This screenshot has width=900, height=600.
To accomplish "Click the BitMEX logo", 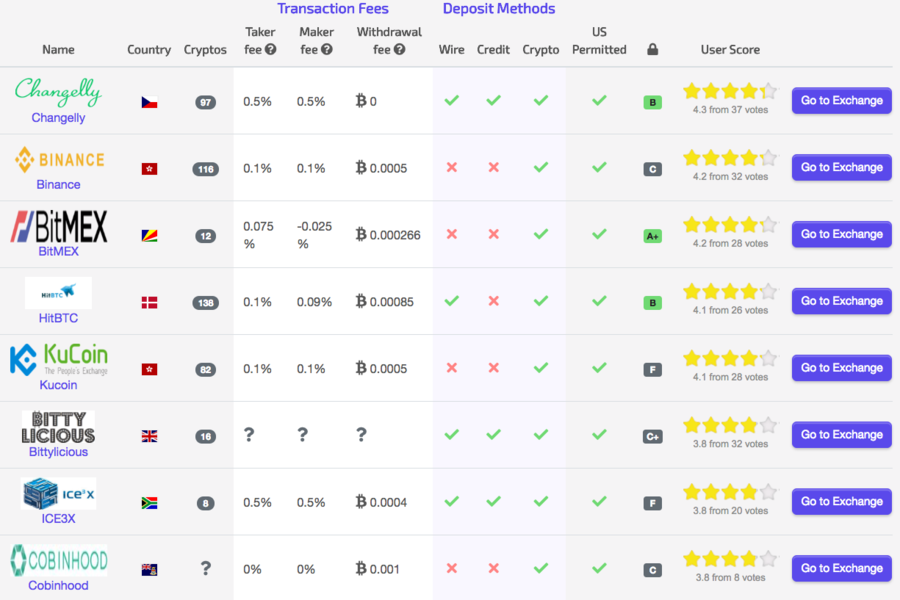I will coord(58,226).
